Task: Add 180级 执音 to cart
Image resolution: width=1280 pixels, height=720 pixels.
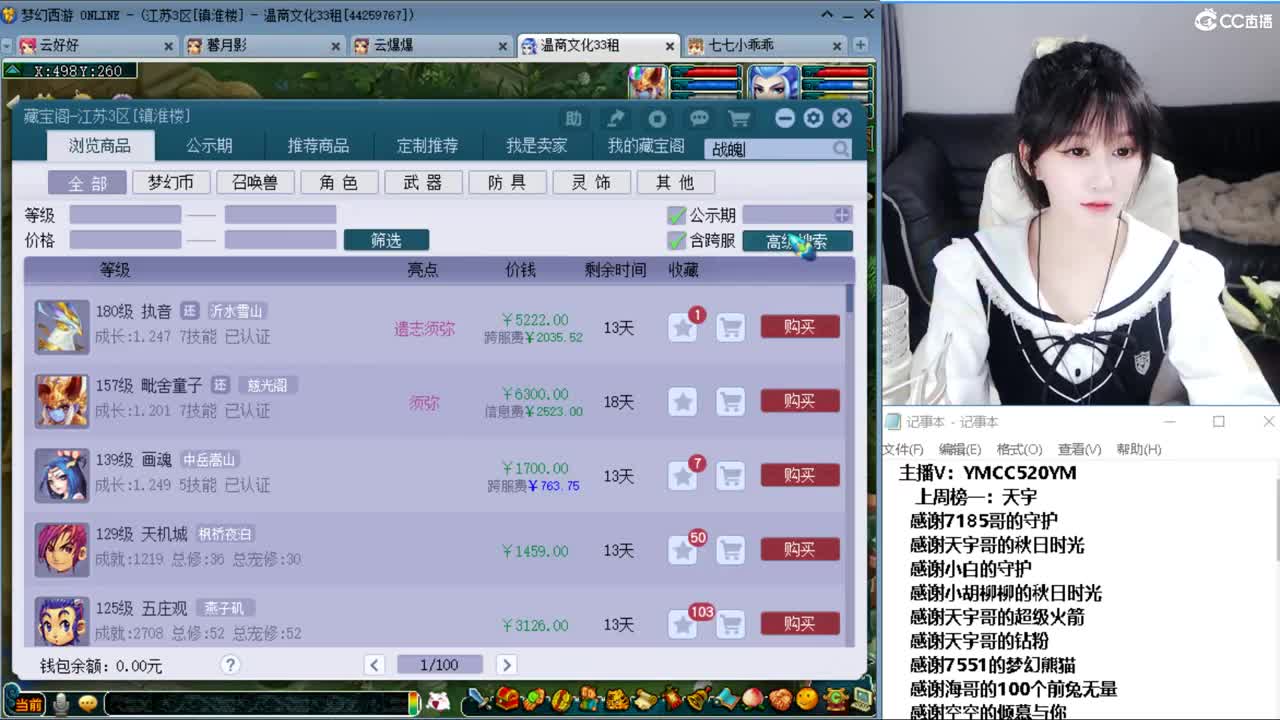Action: point(731,327)
